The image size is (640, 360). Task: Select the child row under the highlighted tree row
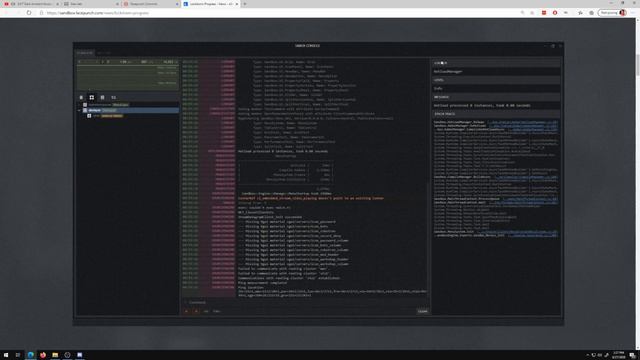click(x=128, y=116)
